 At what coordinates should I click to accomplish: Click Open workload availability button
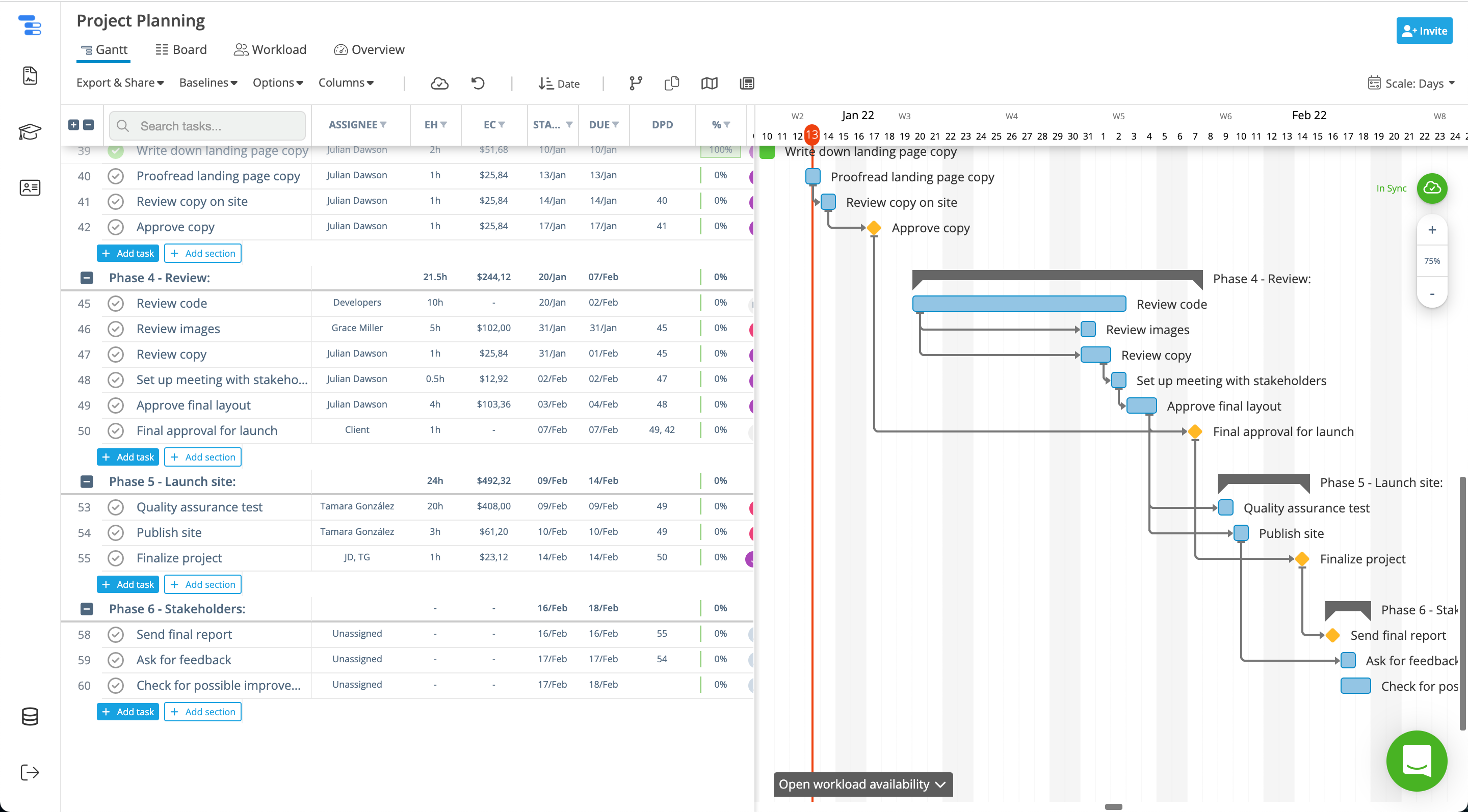click(862, 784)
